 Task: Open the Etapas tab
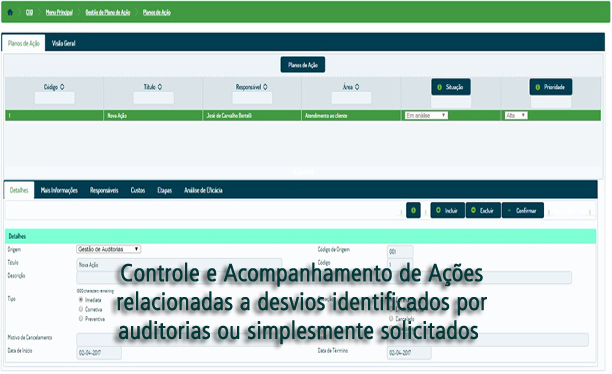coord(164,190)
